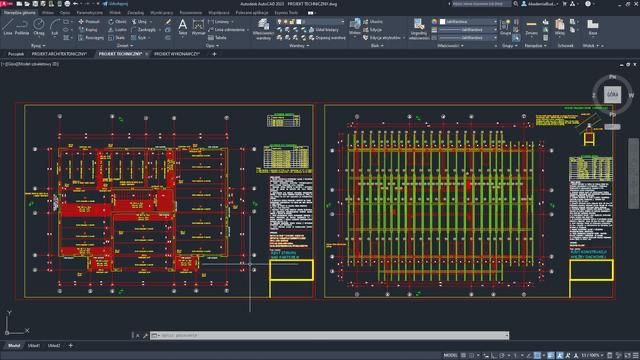Open Właściwości warstwy (Layer Properties)
The width and height of the screenshot is (640, 360).
263,29
